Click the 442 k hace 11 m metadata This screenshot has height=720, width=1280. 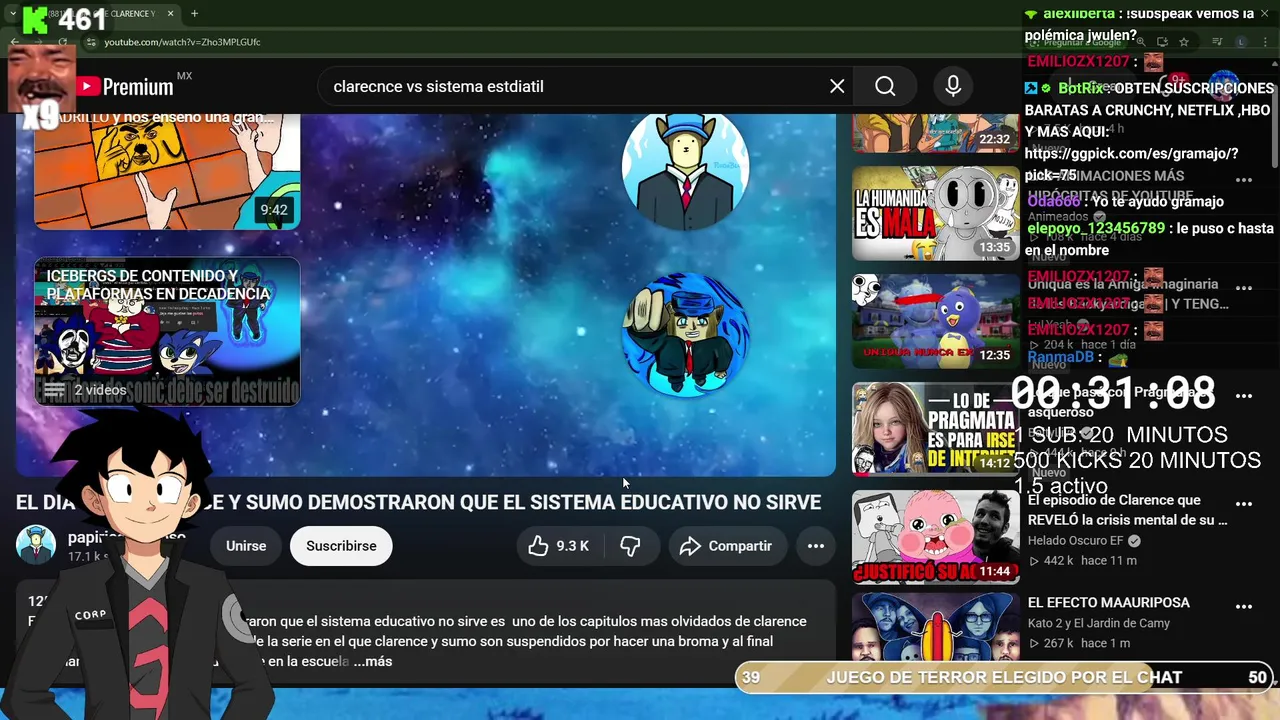tap(1082, 561)
